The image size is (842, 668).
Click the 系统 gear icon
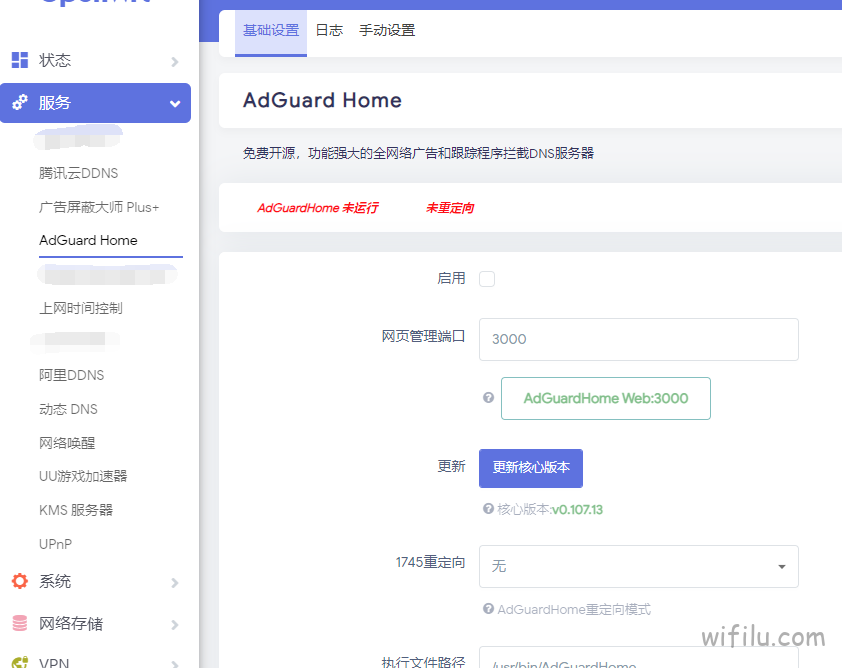pyautogui.click(x=20, y=581)
